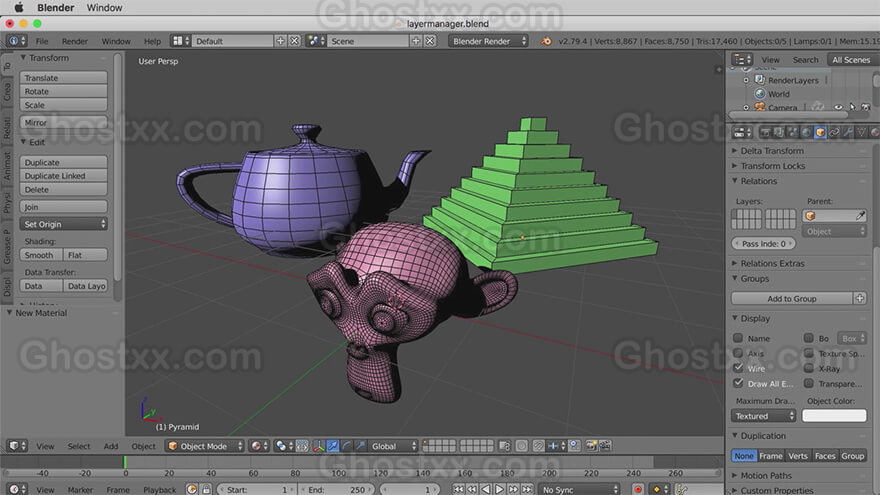Toggle timeline frame range lock
The width and height of the screenshot is (880, 495).
tap(206, 489)
